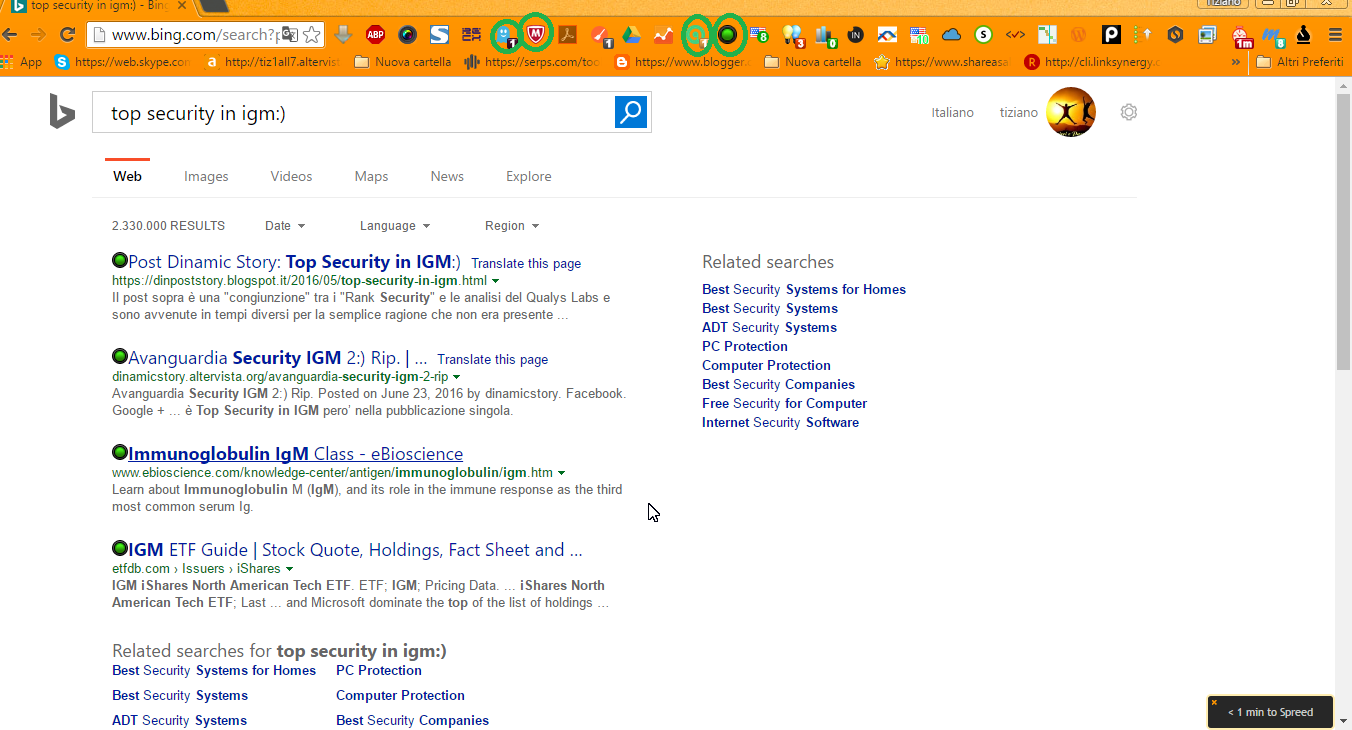Screen dimensions: 1352x730
Task: Switch to the Videos tab
Action: (x=291, y=176)
